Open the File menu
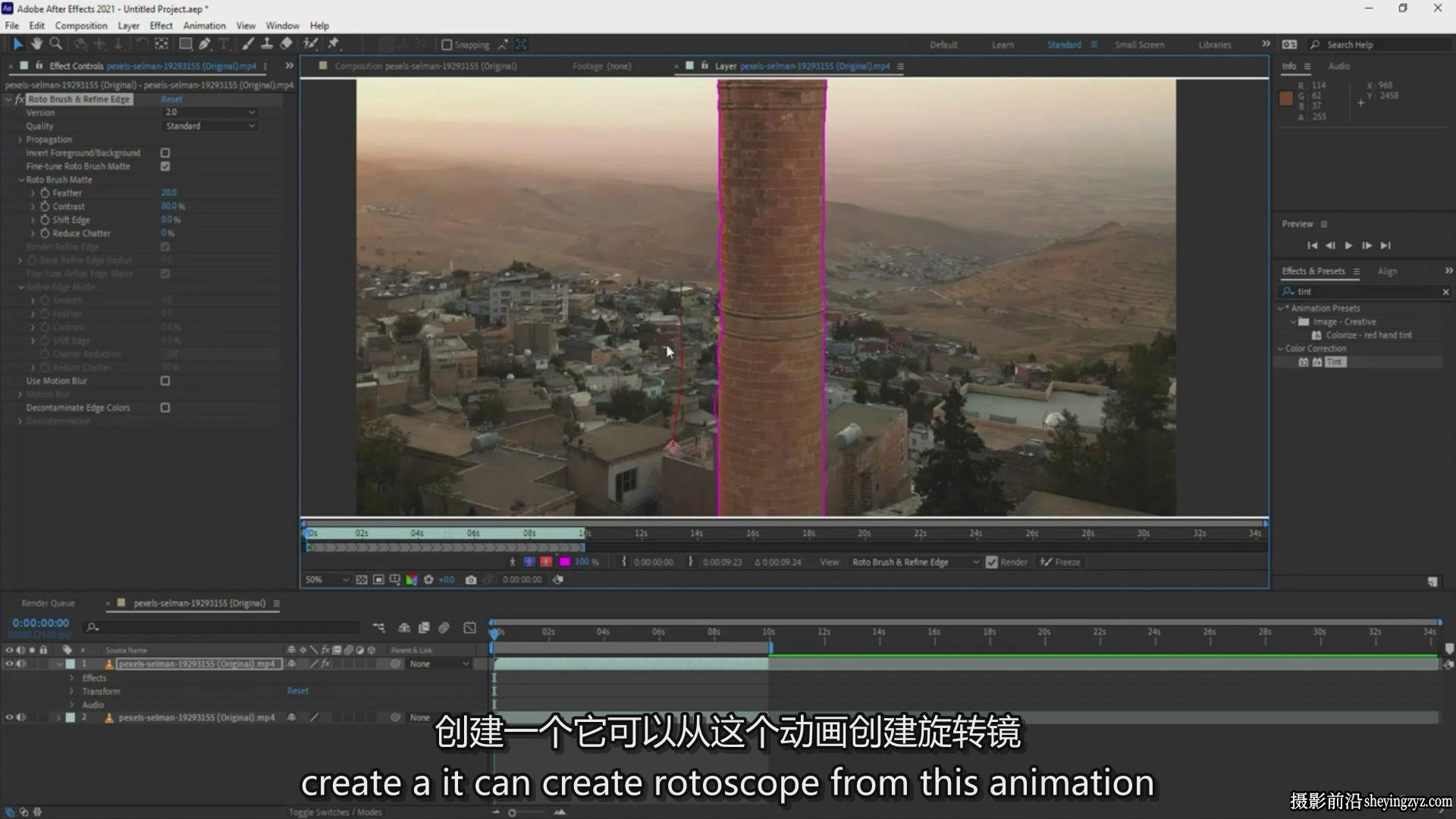 click(x=12, y=25)
